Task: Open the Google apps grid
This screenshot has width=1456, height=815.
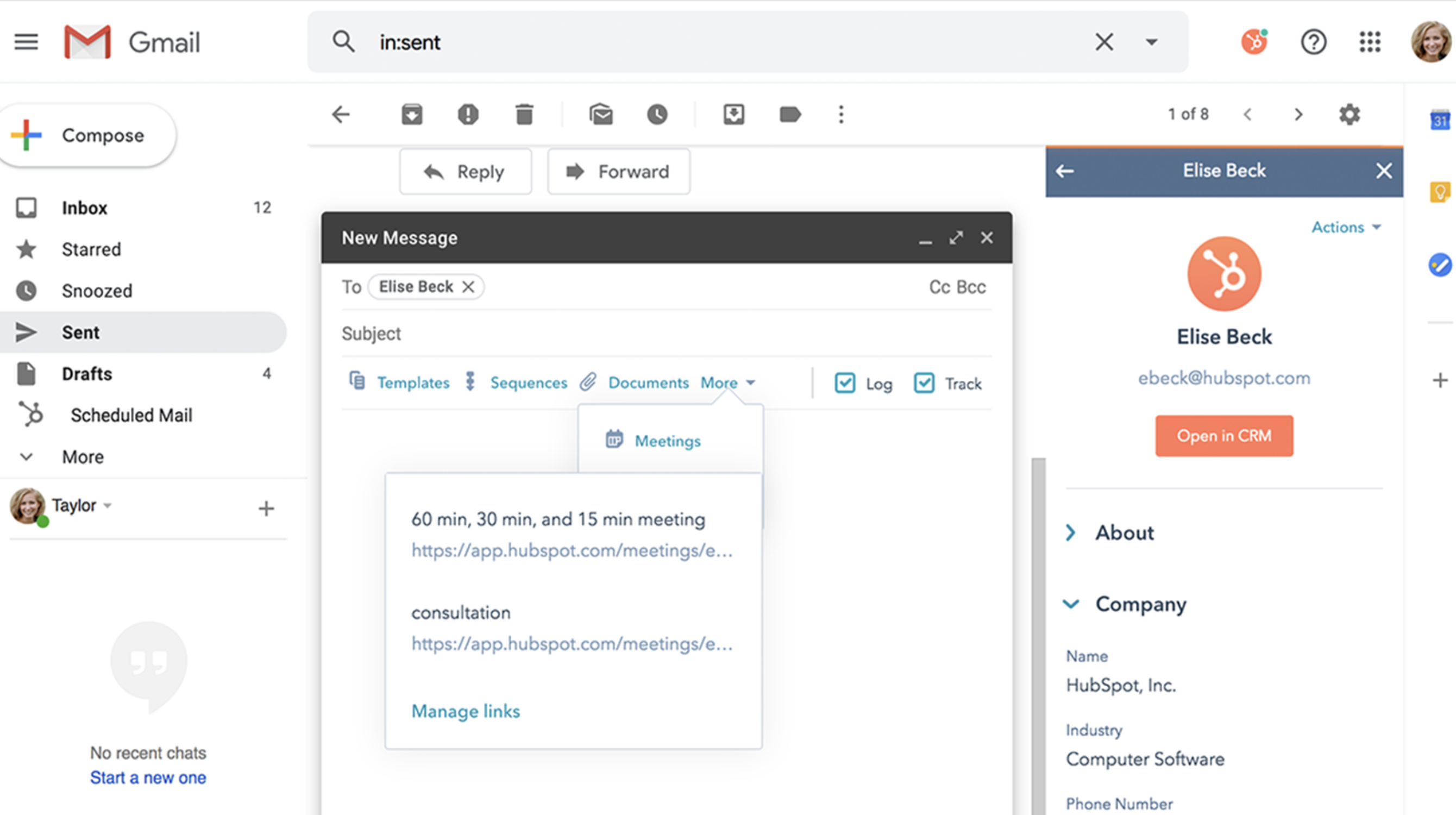Action: pos(1370,42)
